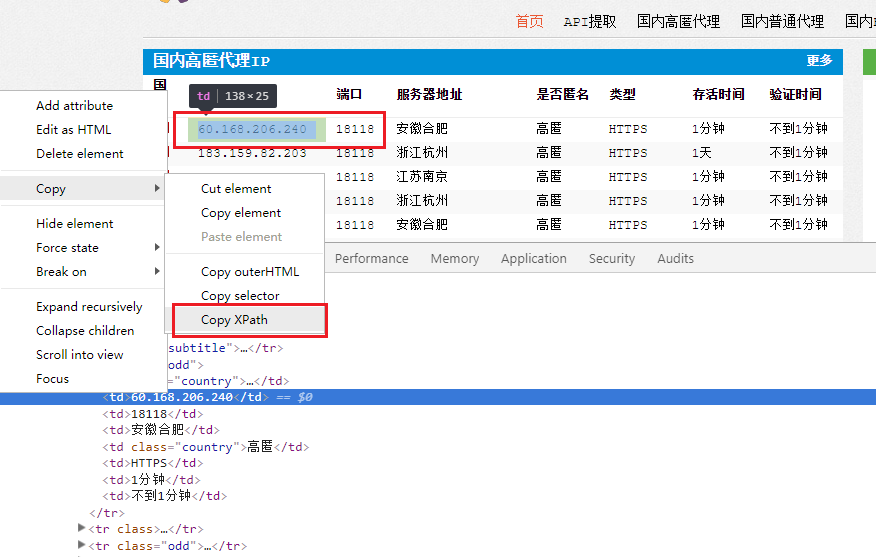The image size is (876, 557).
Task: Select td 安徽合肥 DOM node
Action: [161, 430]
